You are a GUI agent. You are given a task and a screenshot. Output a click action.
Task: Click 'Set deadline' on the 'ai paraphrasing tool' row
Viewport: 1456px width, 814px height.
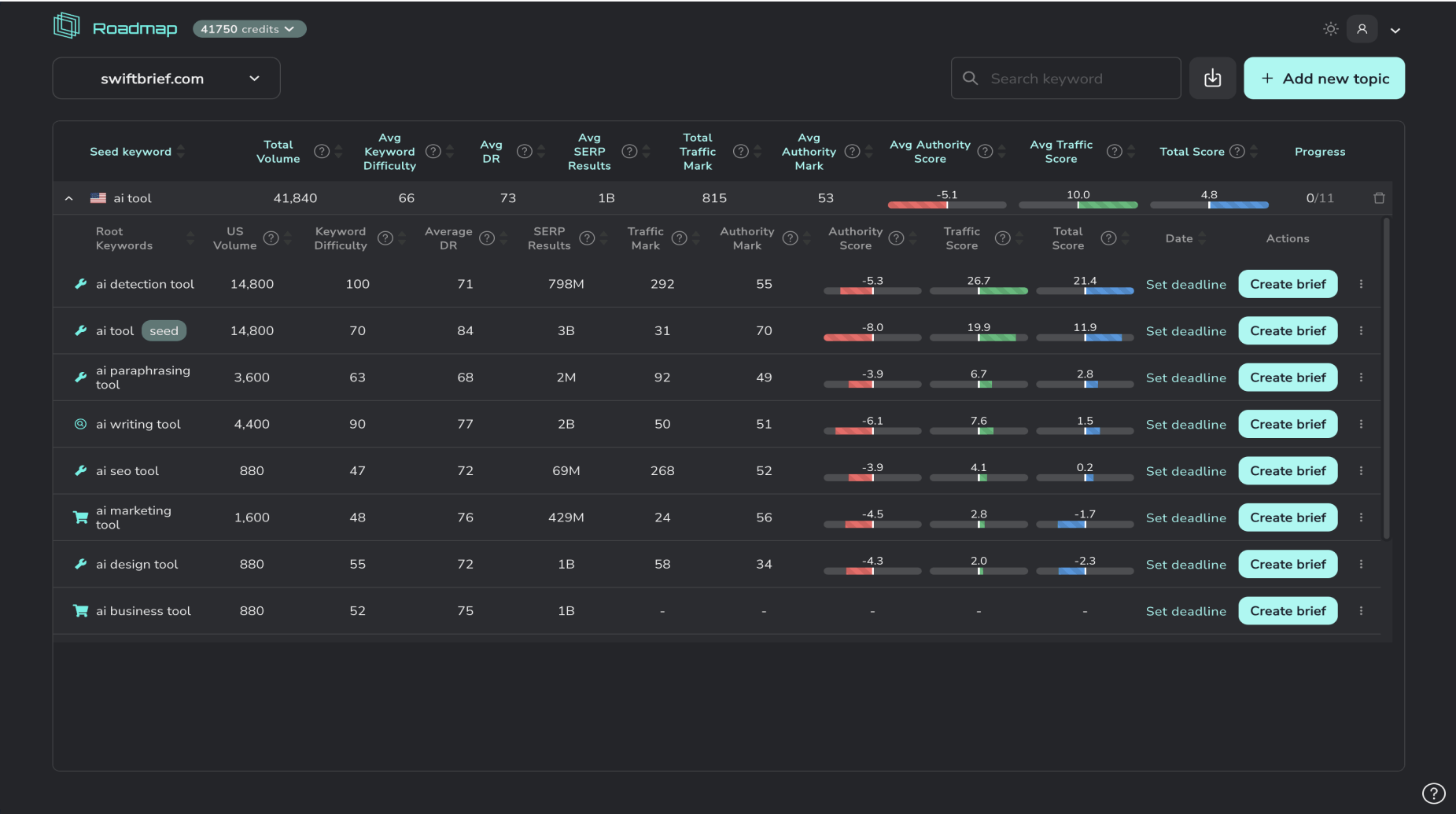coord(1186,378)
